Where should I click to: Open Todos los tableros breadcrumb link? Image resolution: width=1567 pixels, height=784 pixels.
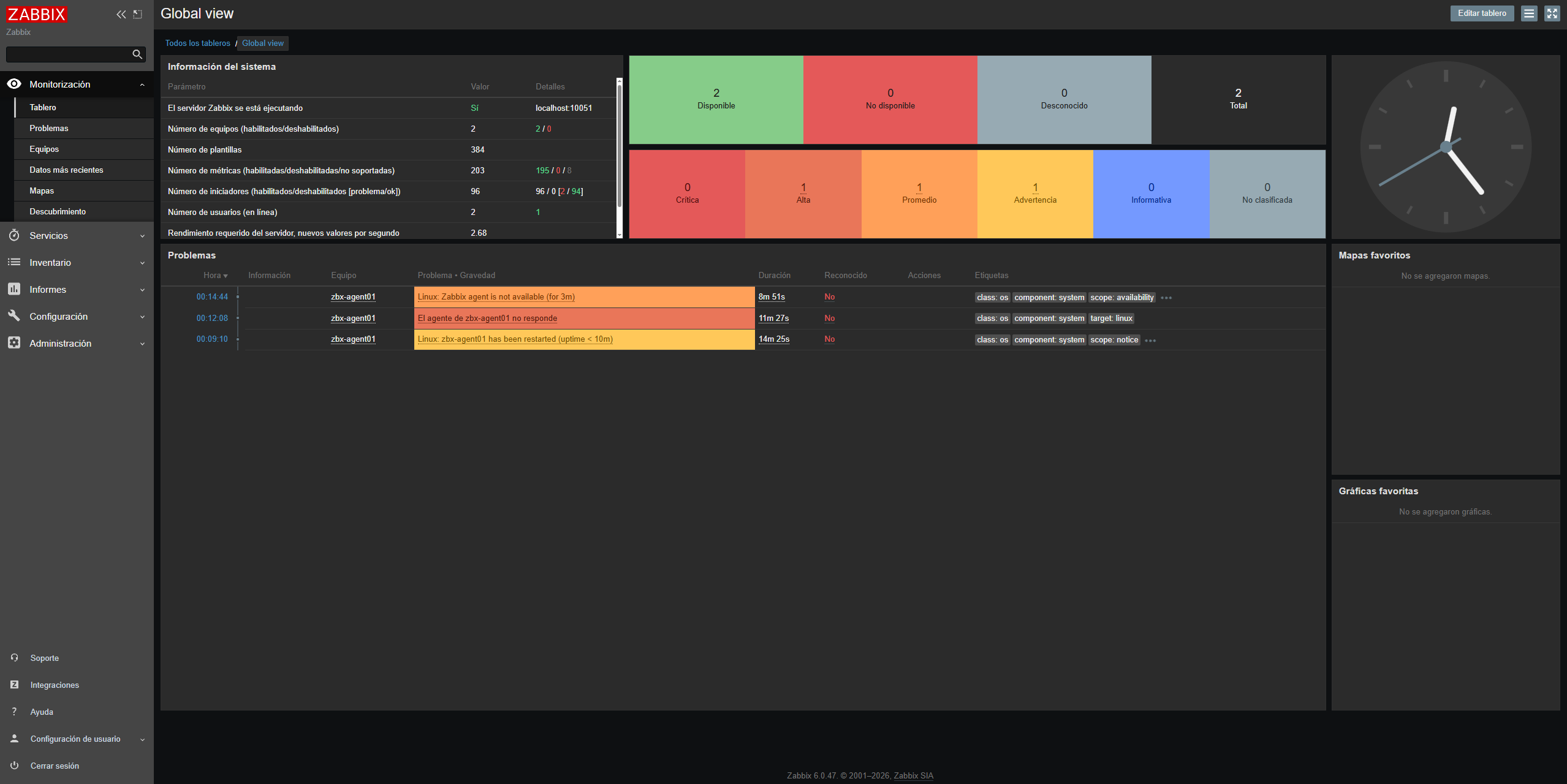click(197, 43)
